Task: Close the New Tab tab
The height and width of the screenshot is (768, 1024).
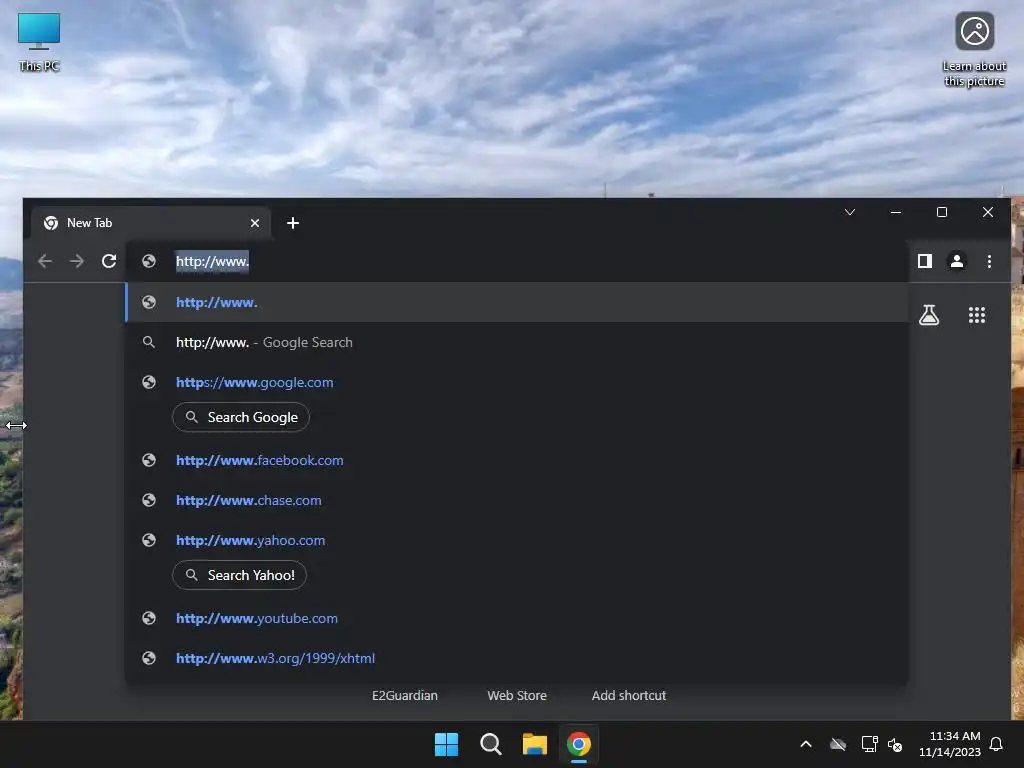Action: (255, 223)
